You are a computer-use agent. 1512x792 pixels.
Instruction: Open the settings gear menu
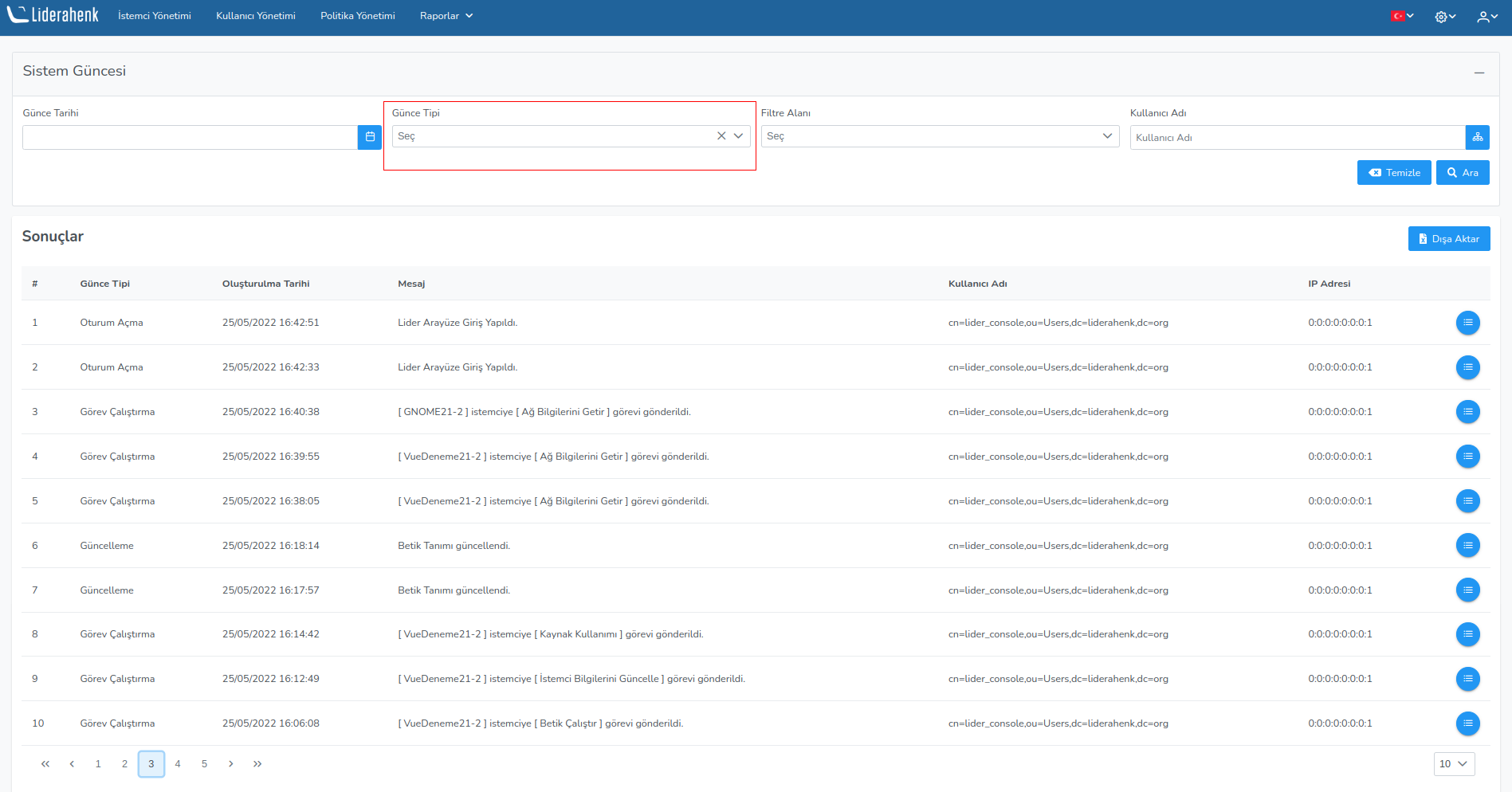click(1444, 17)
